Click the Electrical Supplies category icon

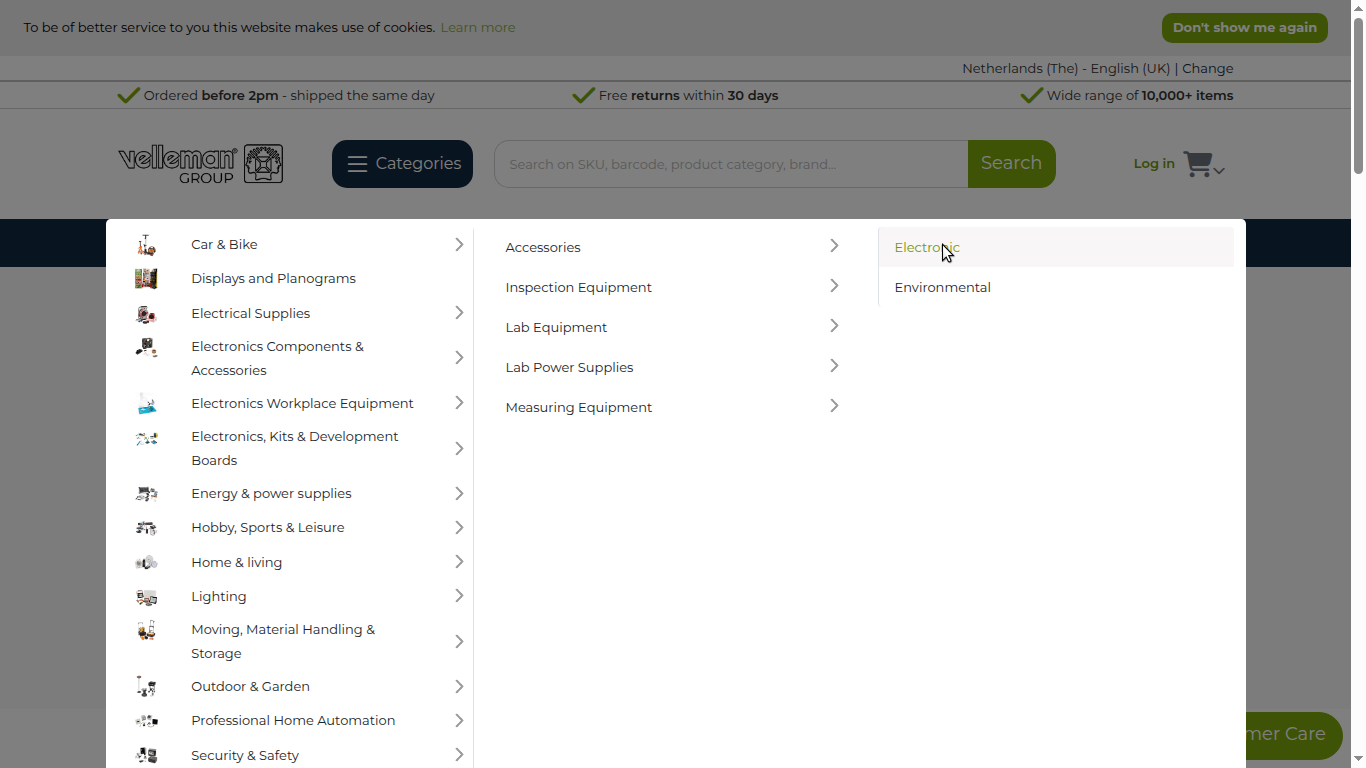pos(147,314)
